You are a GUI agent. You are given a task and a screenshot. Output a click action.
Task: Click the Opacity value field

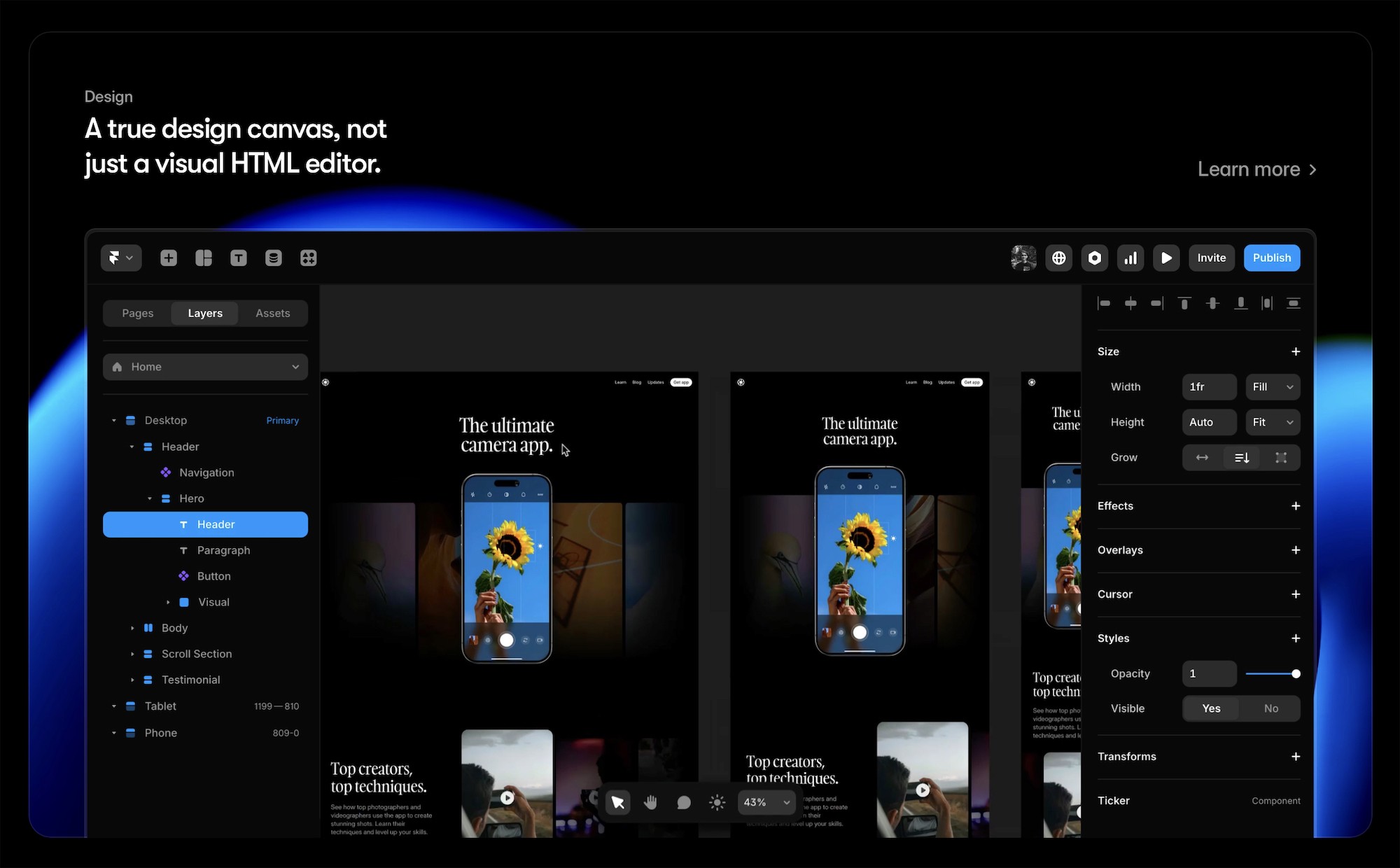1210,673
